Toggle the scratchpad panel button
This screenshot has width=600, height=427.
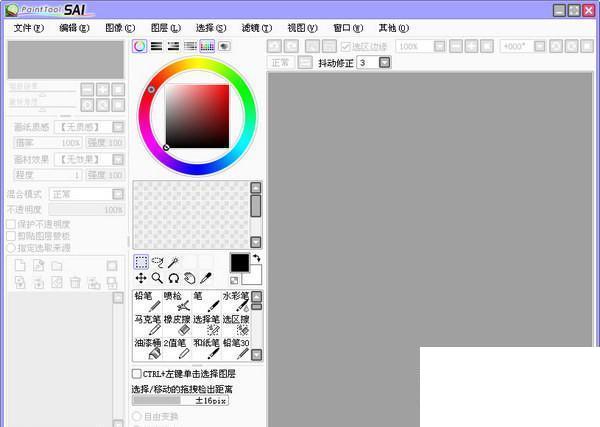click(x=224, y=46)
